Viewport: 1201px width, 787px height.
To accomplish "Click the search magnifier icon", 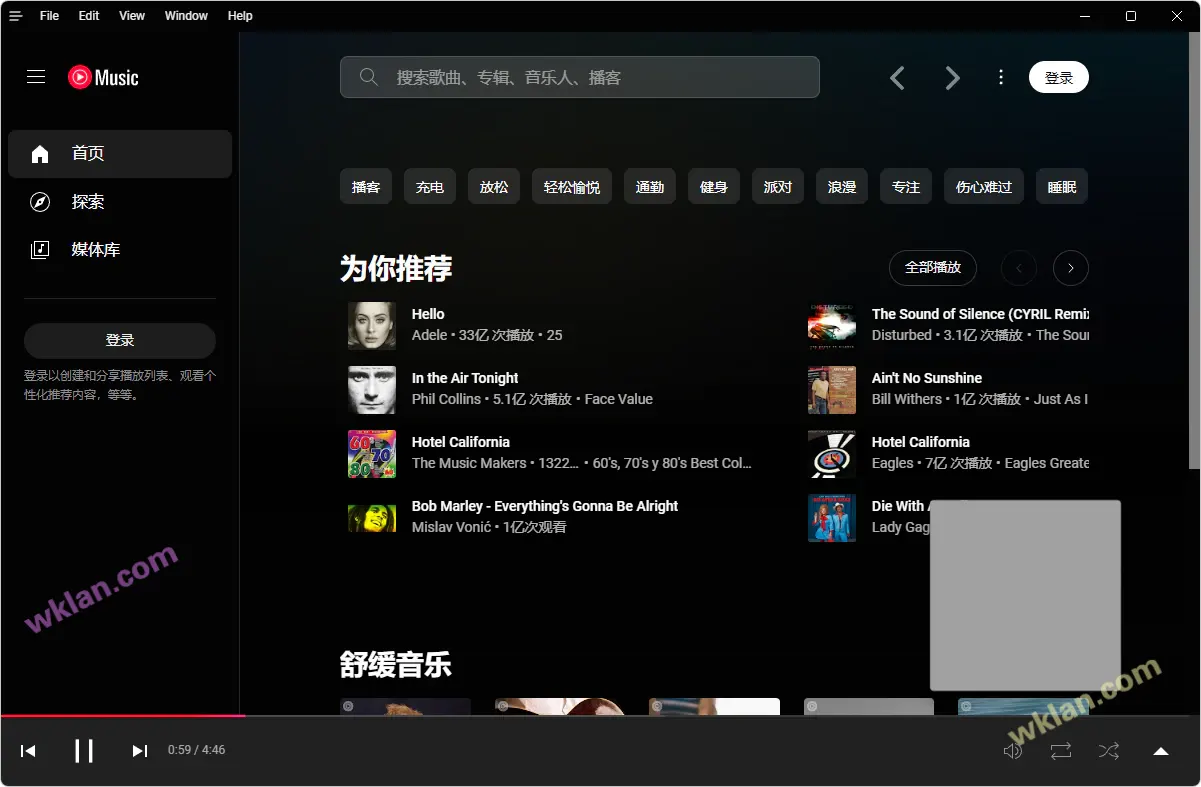I will (369, 77).
